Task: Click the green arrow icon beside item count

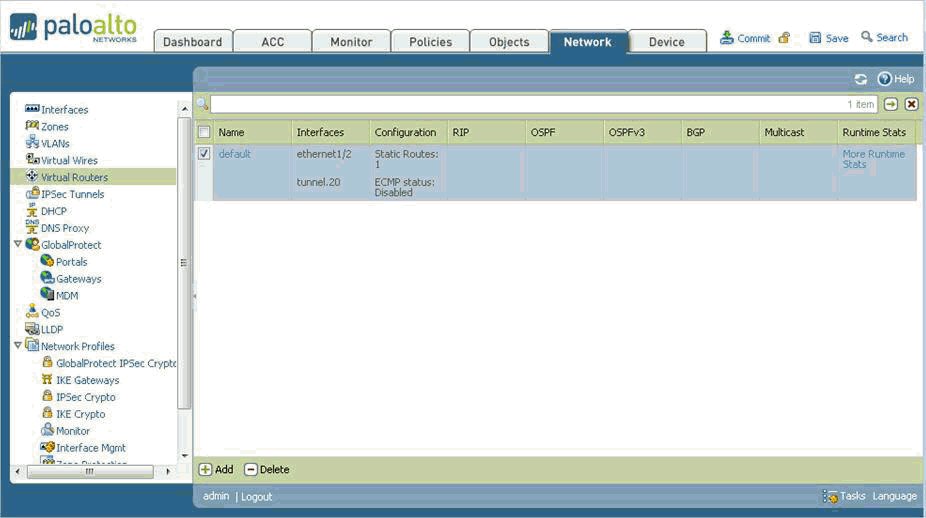Action: point(891,104)
